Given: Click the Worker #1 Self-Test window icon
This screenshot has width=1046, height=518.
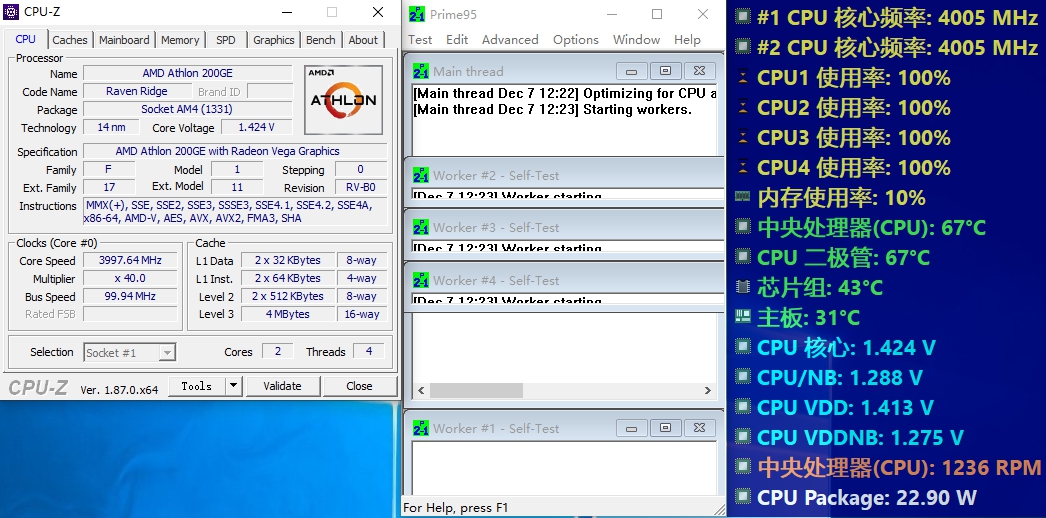Looking at the screenshot, I should (x=421, y=428).
